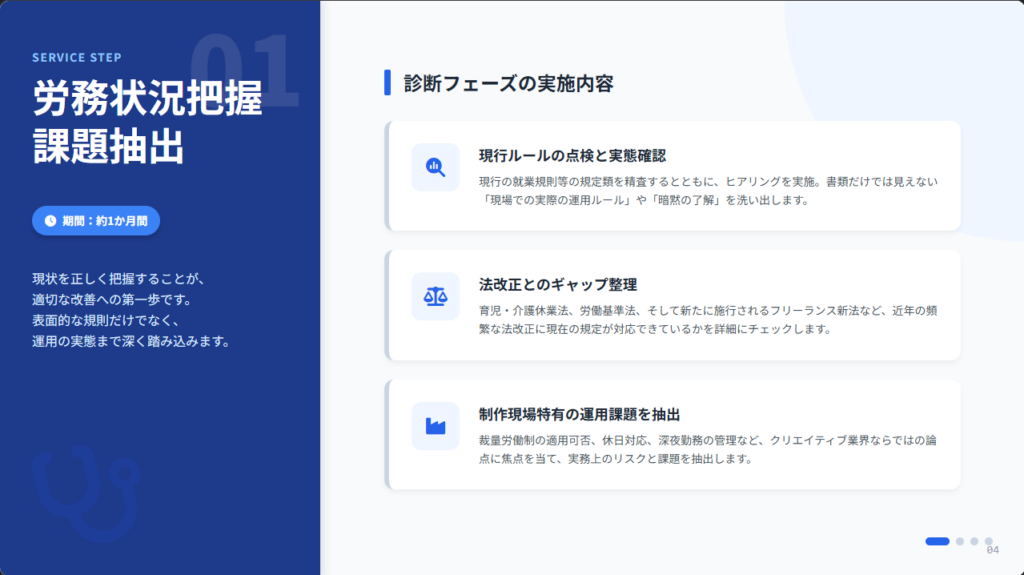The width and height of the screenshot is (1024, 575).
Task: Go to the second pagination dot
Action: (960, 541)
